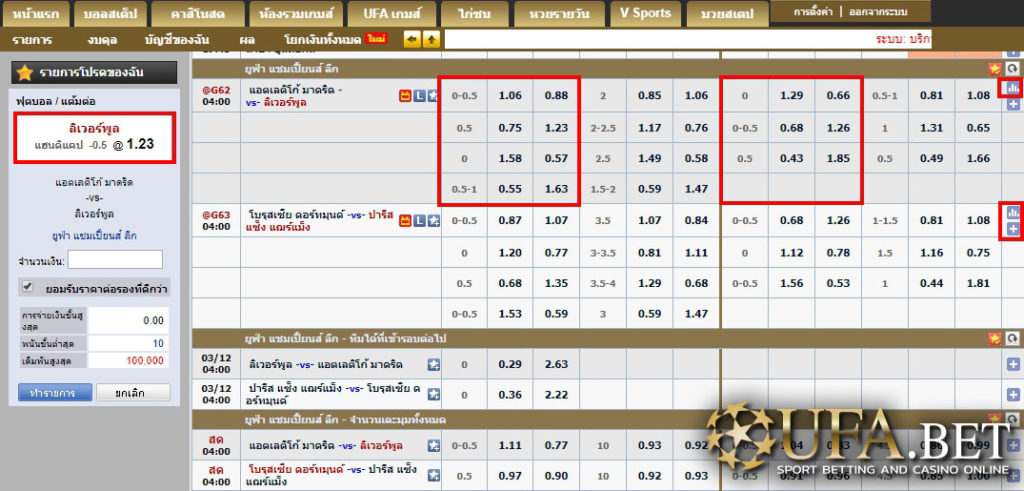The width and height of the screenshot is (1024, 491).
Task: Open the V Sports tab
Action: 645,13
